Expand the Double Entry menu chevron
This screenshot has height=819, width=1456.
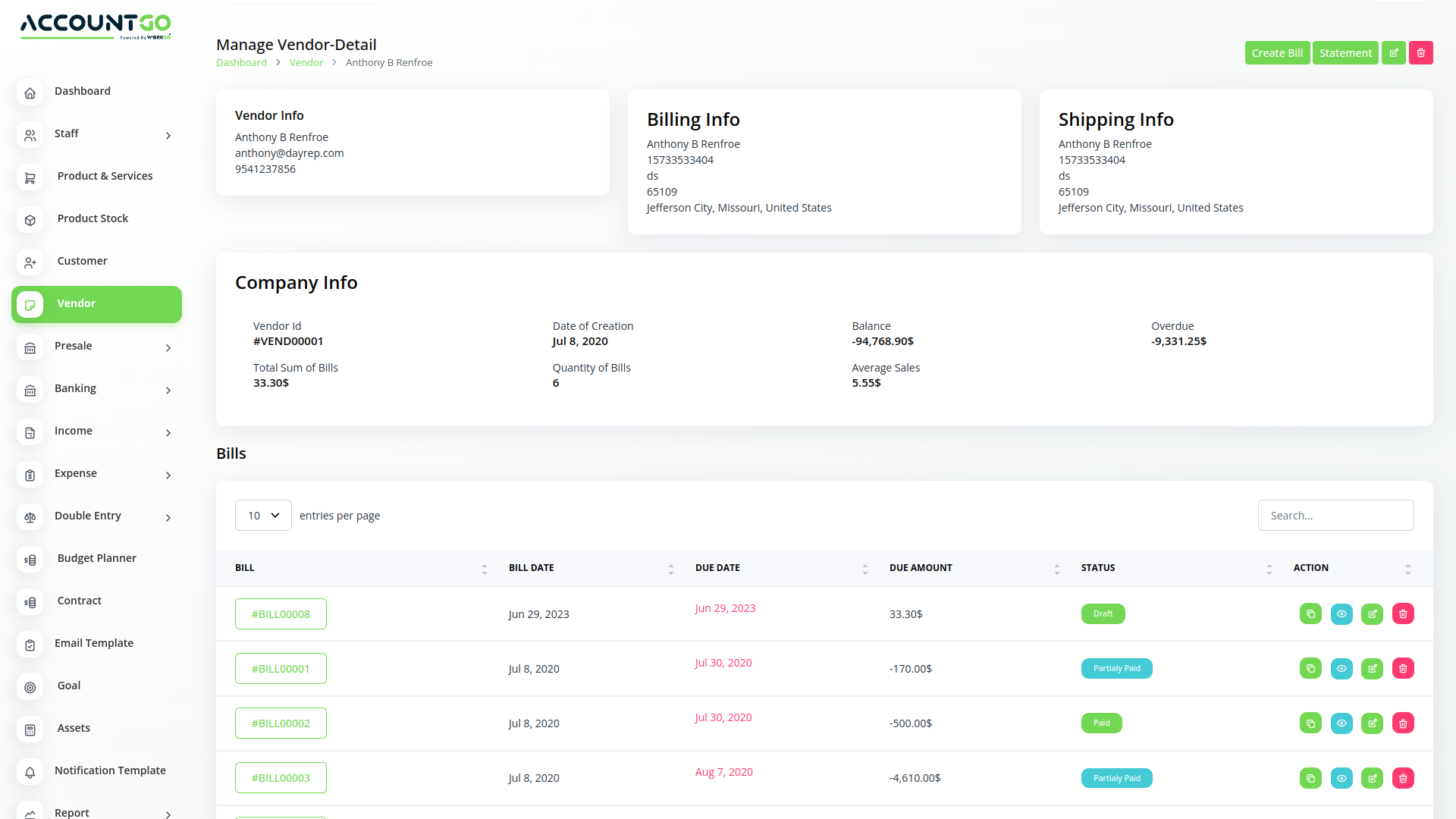168,517
